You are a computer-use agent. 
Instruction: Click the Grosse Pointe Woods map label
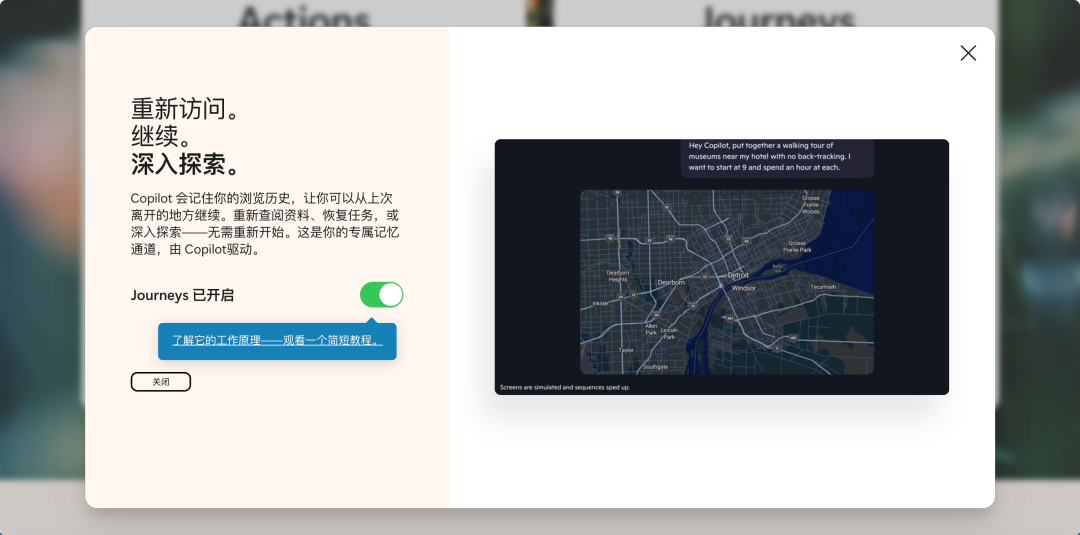(810, 205)
